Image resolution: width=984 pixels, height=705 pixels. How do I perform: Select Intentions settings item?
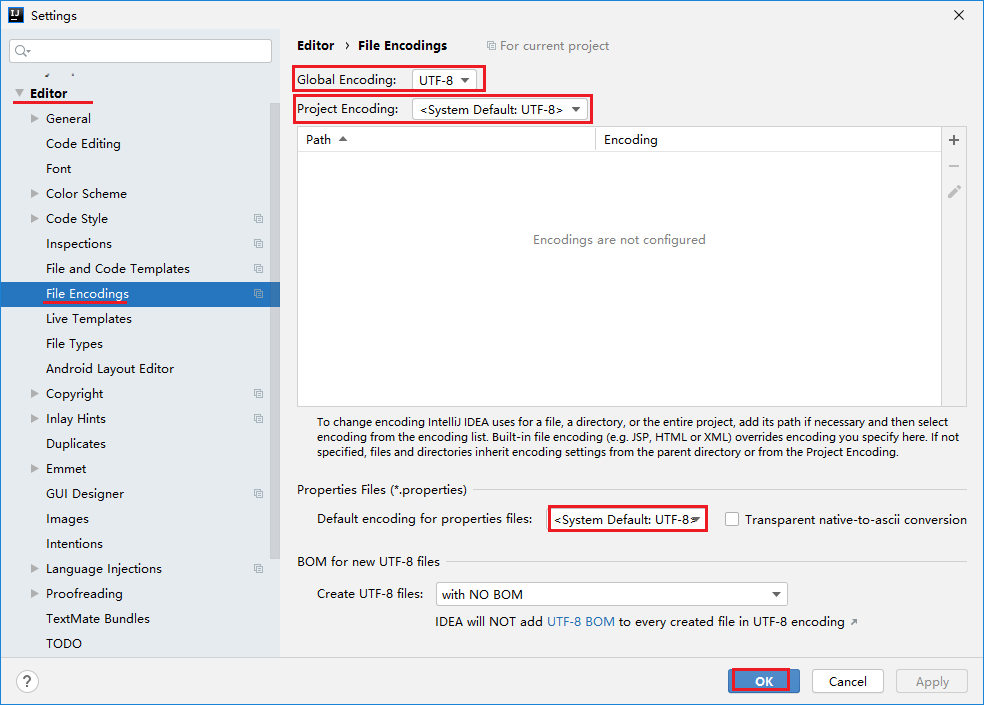click(74, 544)
